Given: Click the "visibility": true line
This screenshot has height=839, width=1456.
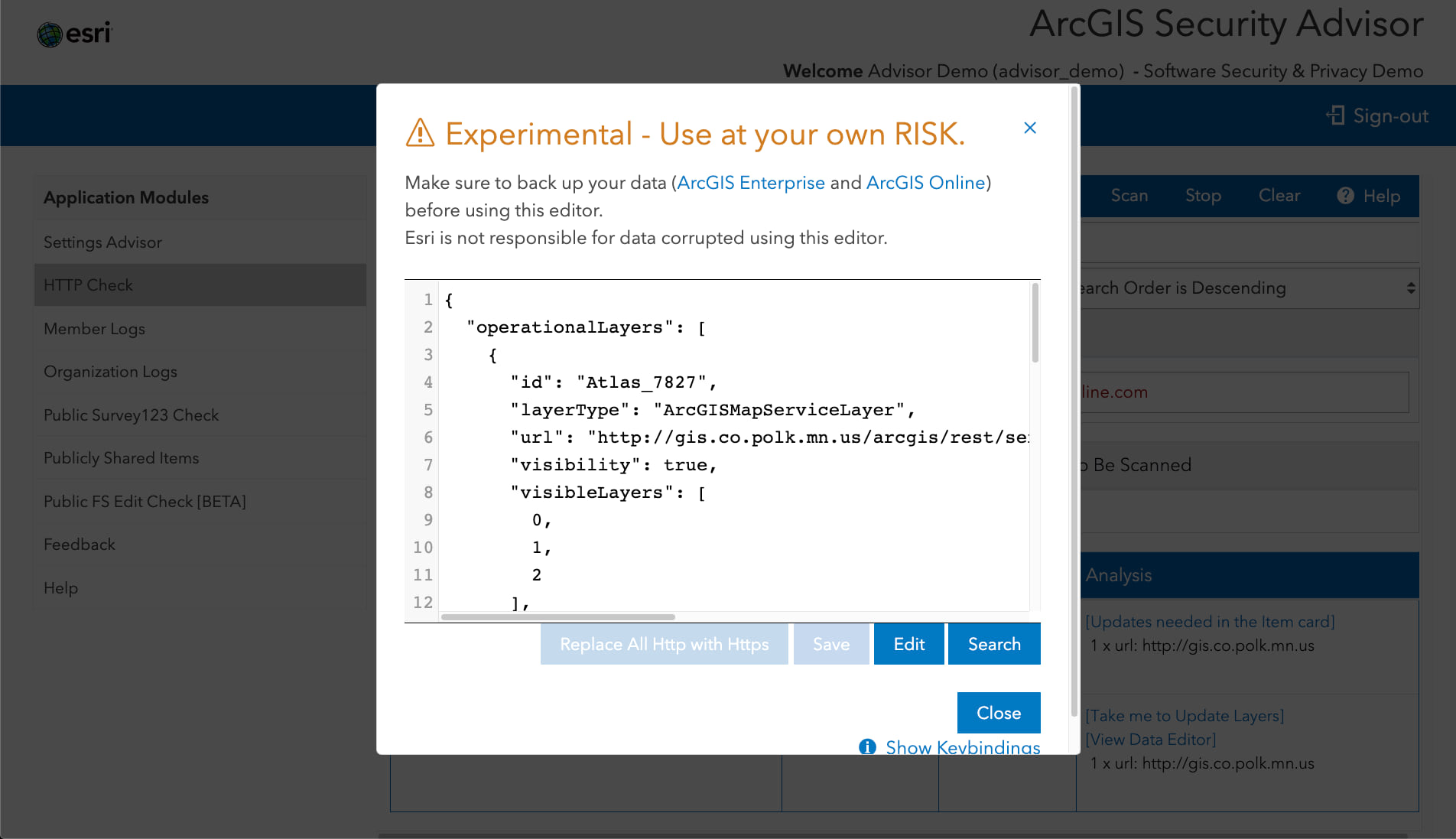Looking at the screenshot, I should click(613, 465).
